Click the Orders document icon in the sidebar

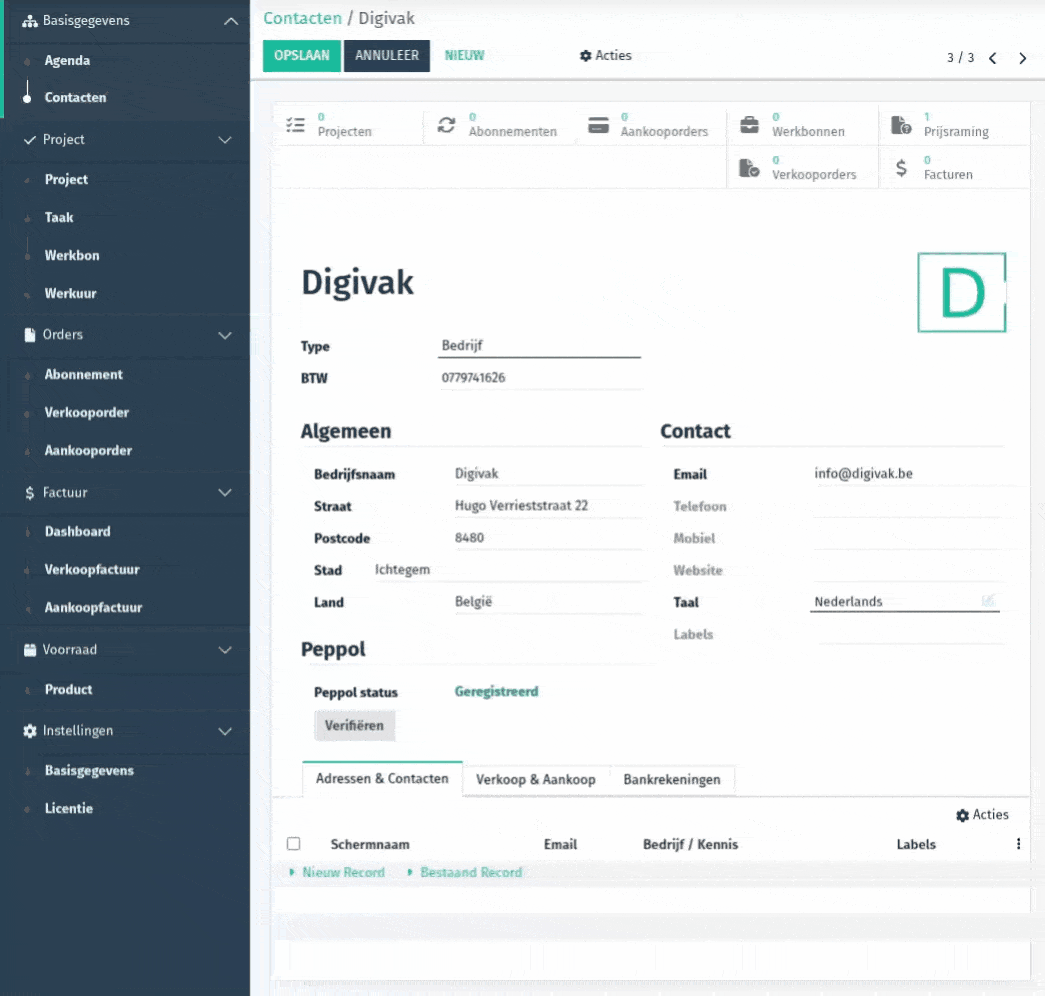coord(29,335)
